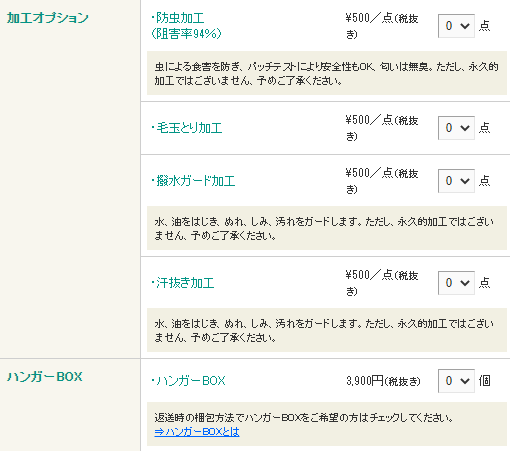Click the 防虫加工 description about 虫による食害
The image size is (510, 451).
327,73
